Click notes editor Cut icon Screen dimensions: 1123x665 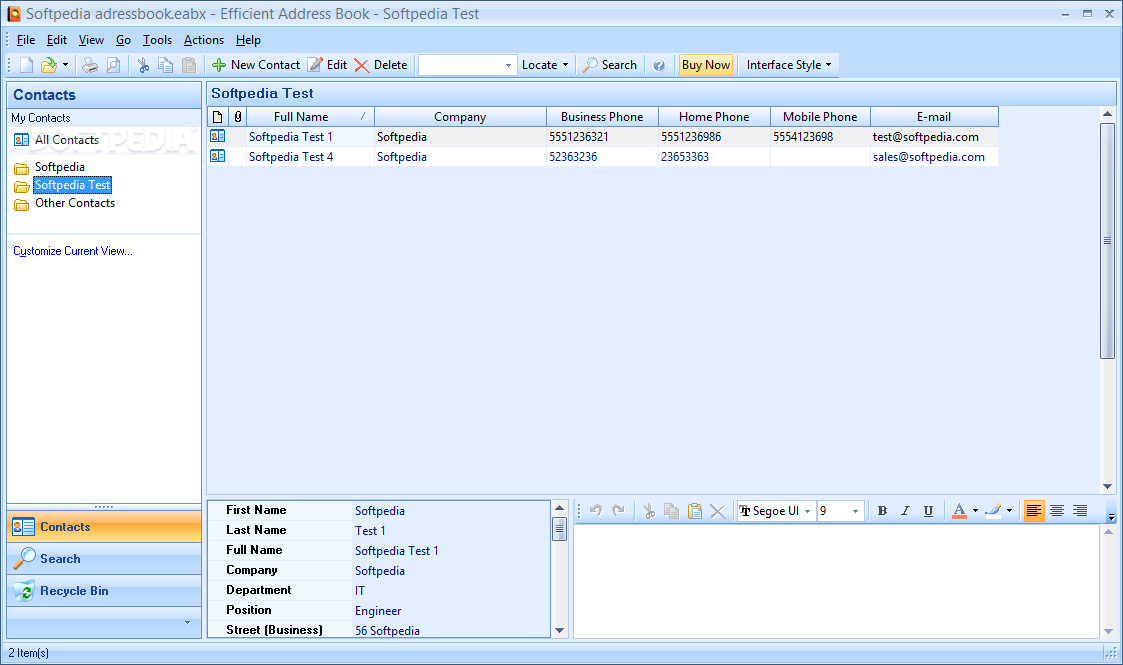coord(649,511)
